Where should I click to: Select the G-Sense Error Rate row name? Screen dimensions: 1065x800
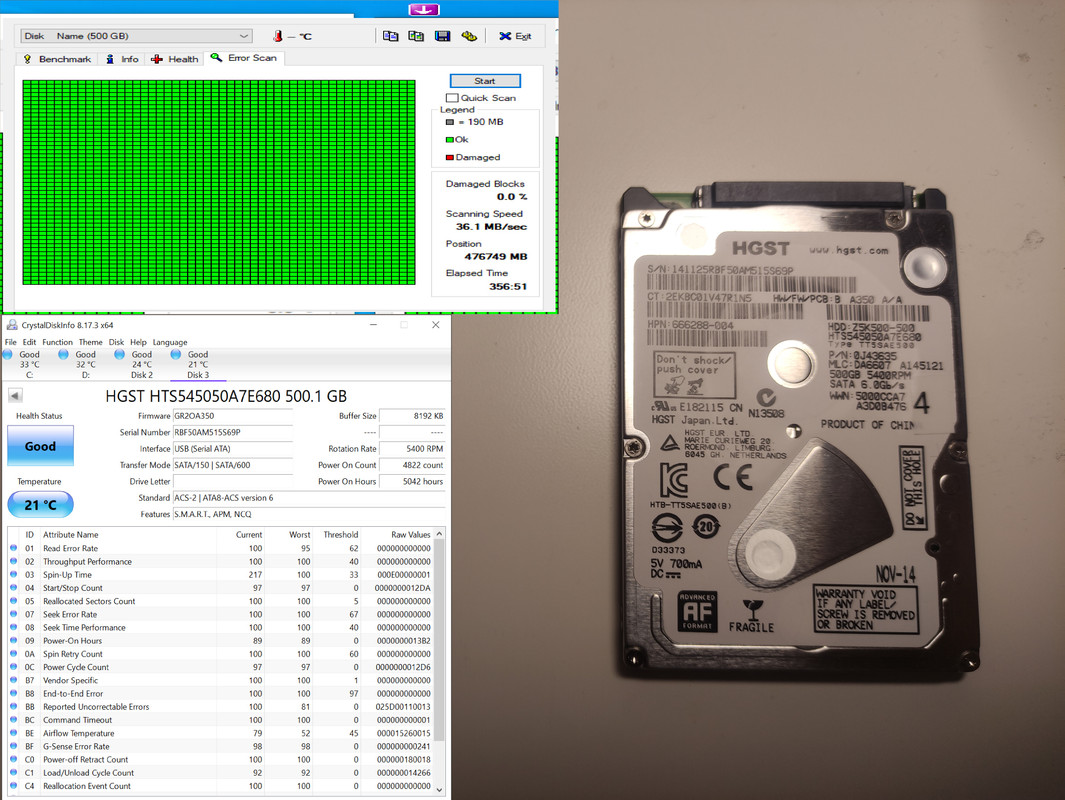(x=76, y=746)
